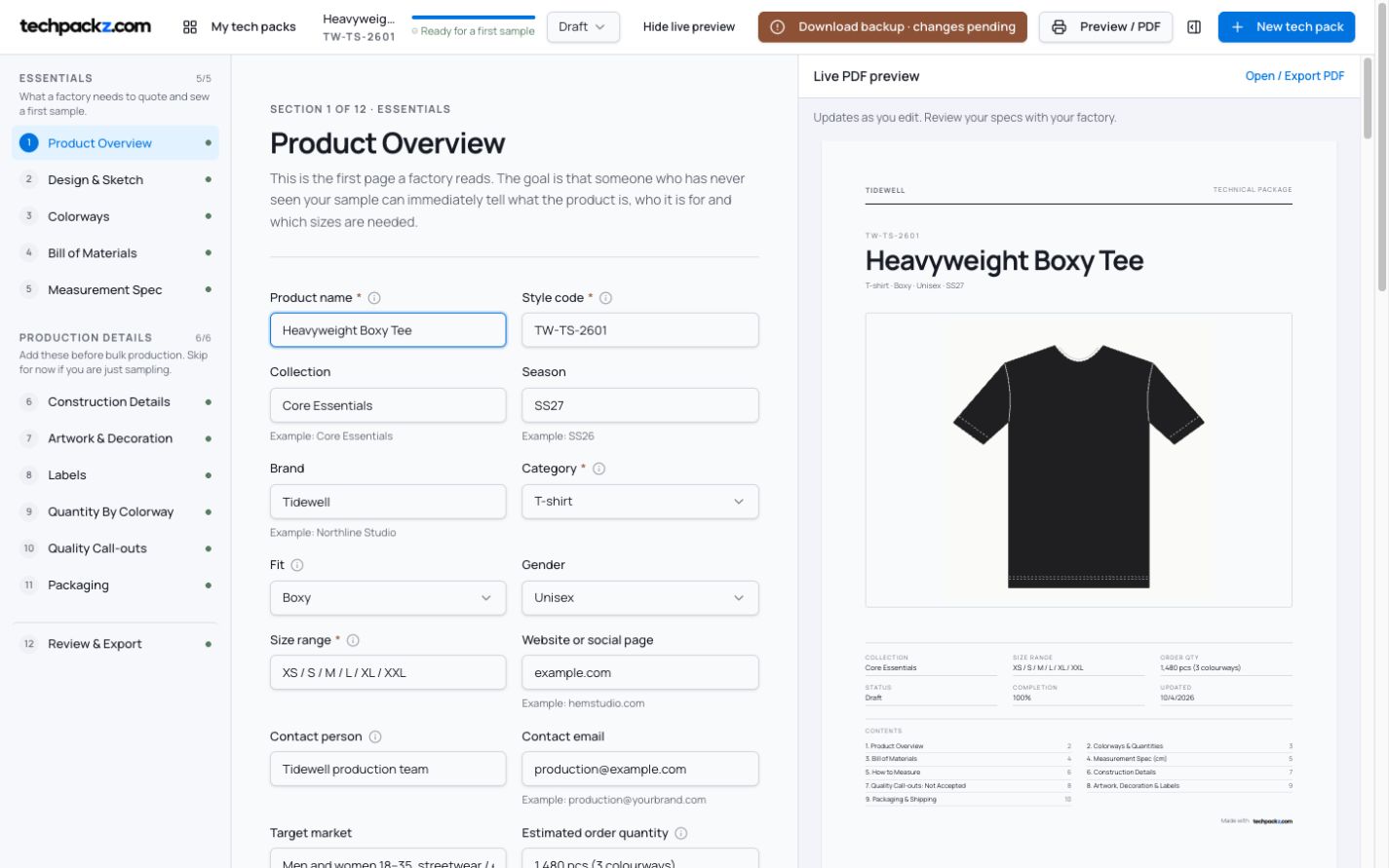Image resolution: width=1389 pixels, height=868 pixels.
Task: Click the techpackz.com logo
Action: [86, 26]
